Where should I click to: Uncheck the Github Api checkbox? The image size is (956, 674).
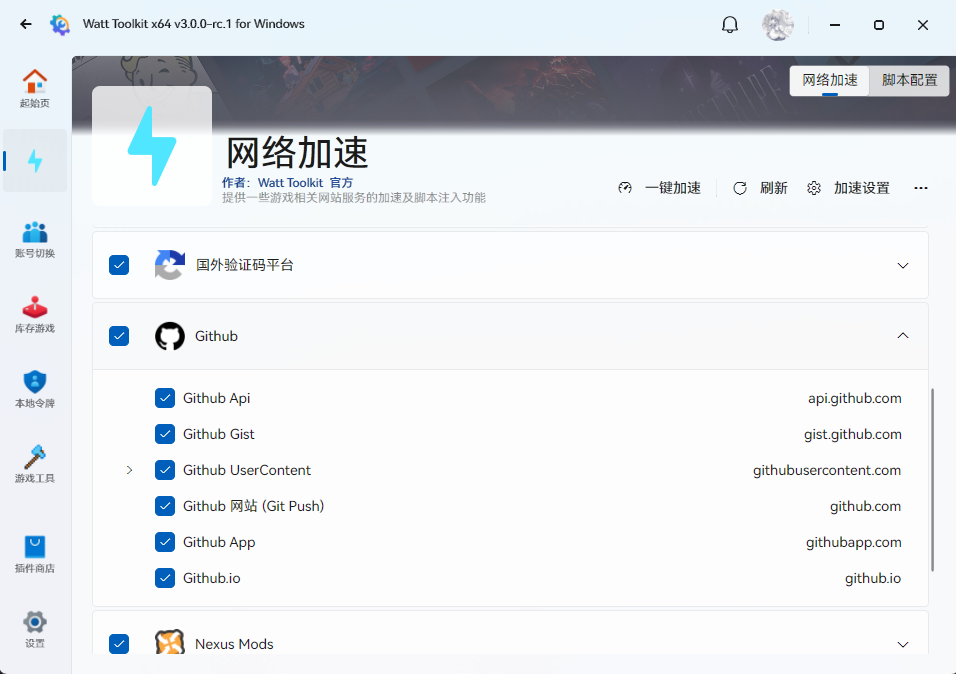[165, 398]
